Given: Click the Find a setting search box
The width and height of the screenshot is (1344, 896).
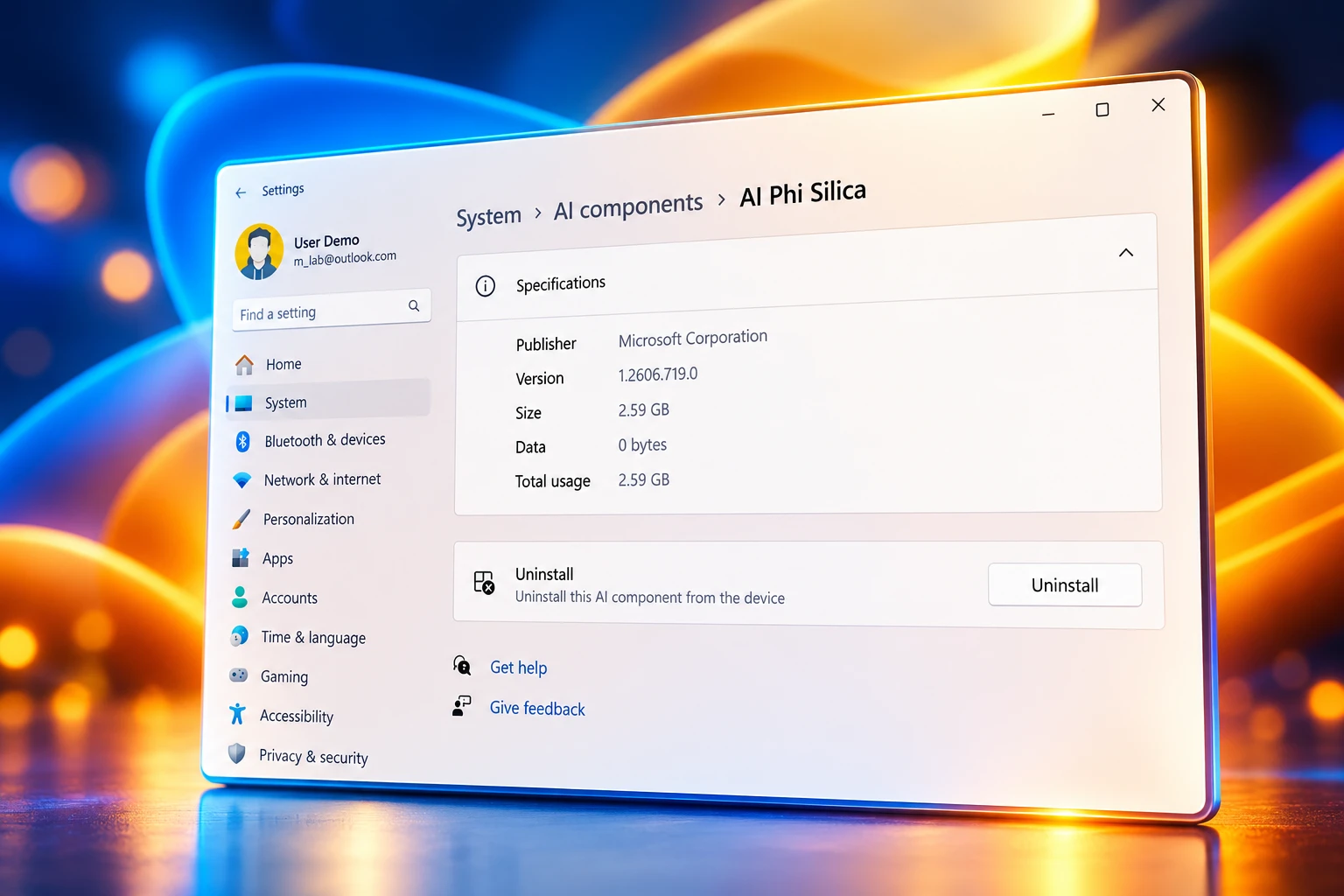Looking at the screenshot, I should (331, 310).
